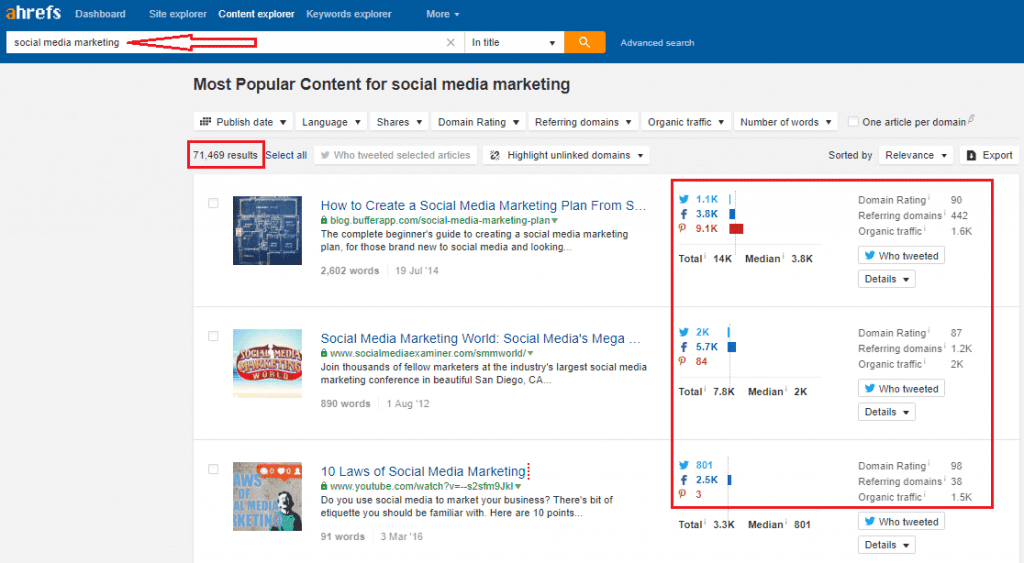Click the Pinterest icon showing 9.1K shares
Viewport: 1024px width, 563px height.
click(682, 228)
